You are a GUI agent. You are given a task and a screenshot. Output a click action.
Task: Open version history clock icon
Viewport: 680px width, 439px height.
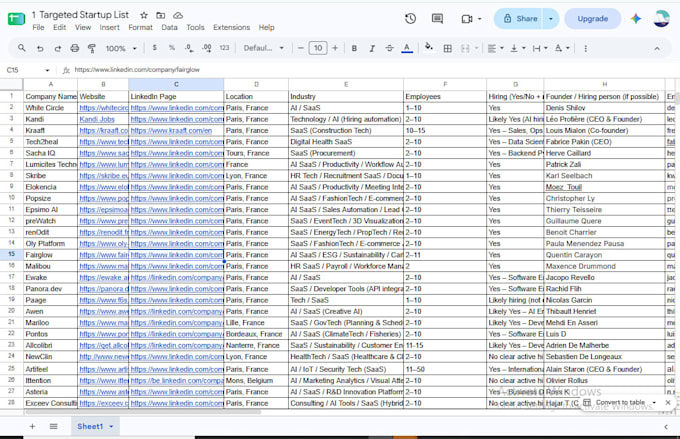click(x=410, y=19)
